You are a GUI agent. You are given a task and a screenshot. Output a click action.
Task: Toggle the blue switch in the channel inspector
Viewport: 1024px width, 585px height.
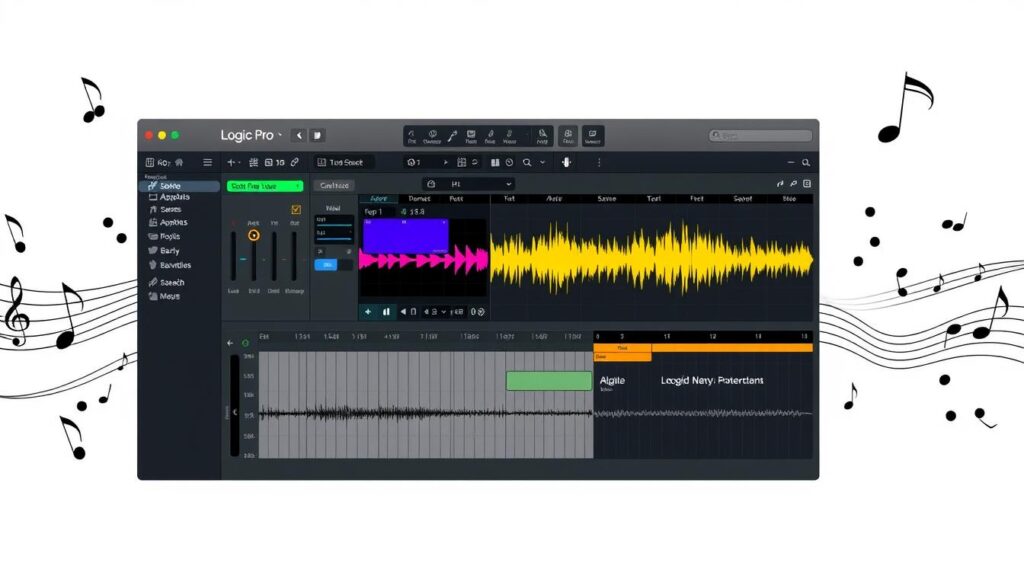coord(326,265)
